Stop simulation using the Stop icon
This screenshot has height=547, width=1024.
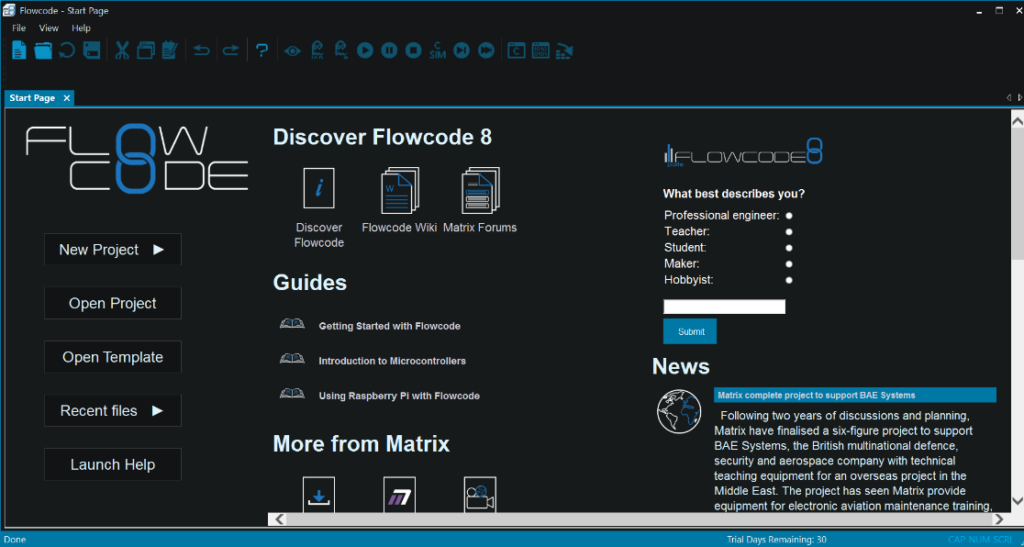(x=413, y=50)
